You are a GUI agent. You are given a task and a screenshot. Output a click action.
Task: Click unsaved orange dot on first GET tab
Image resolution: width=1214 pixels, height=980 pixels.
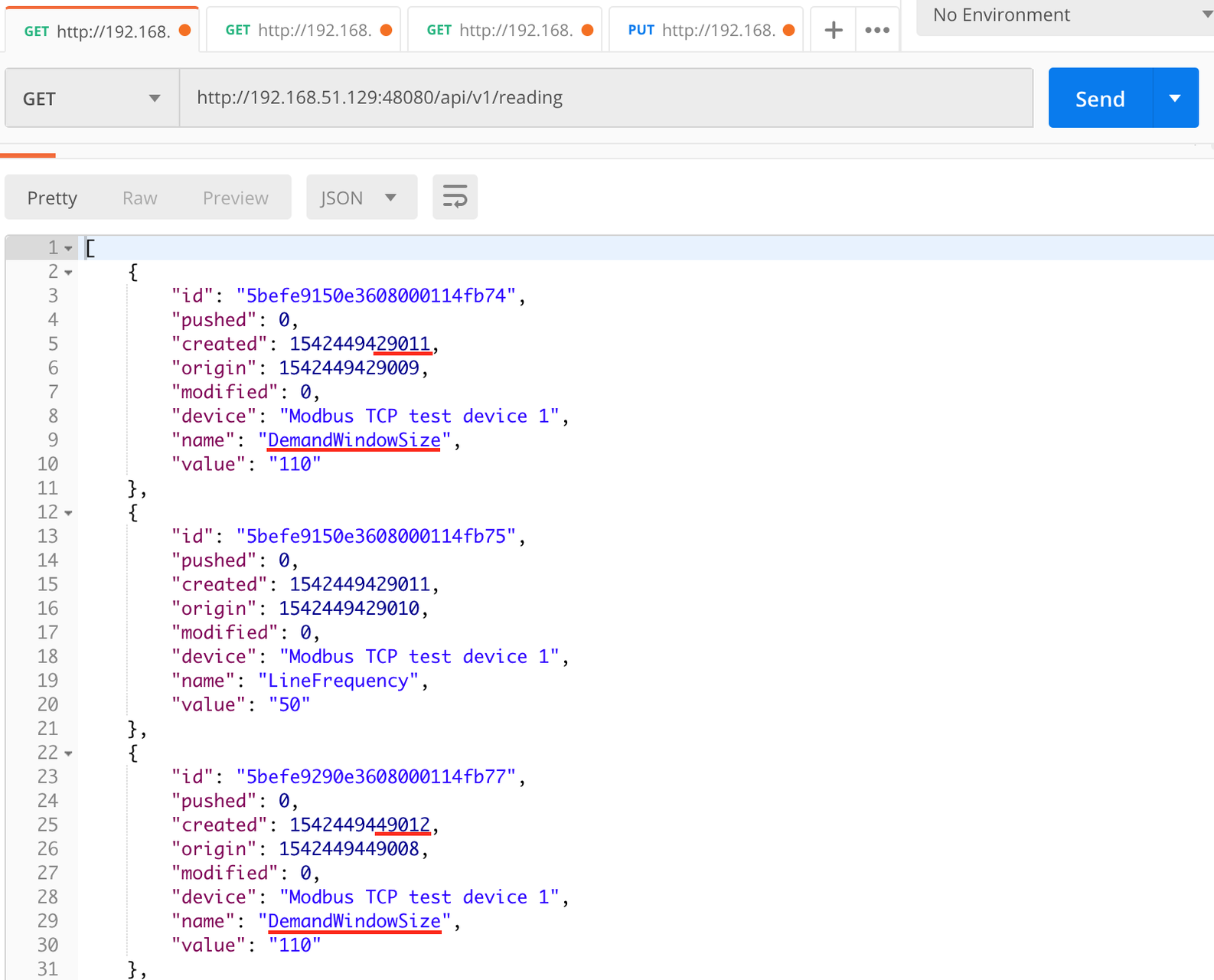pyautogui.click(x=184, y=30)
